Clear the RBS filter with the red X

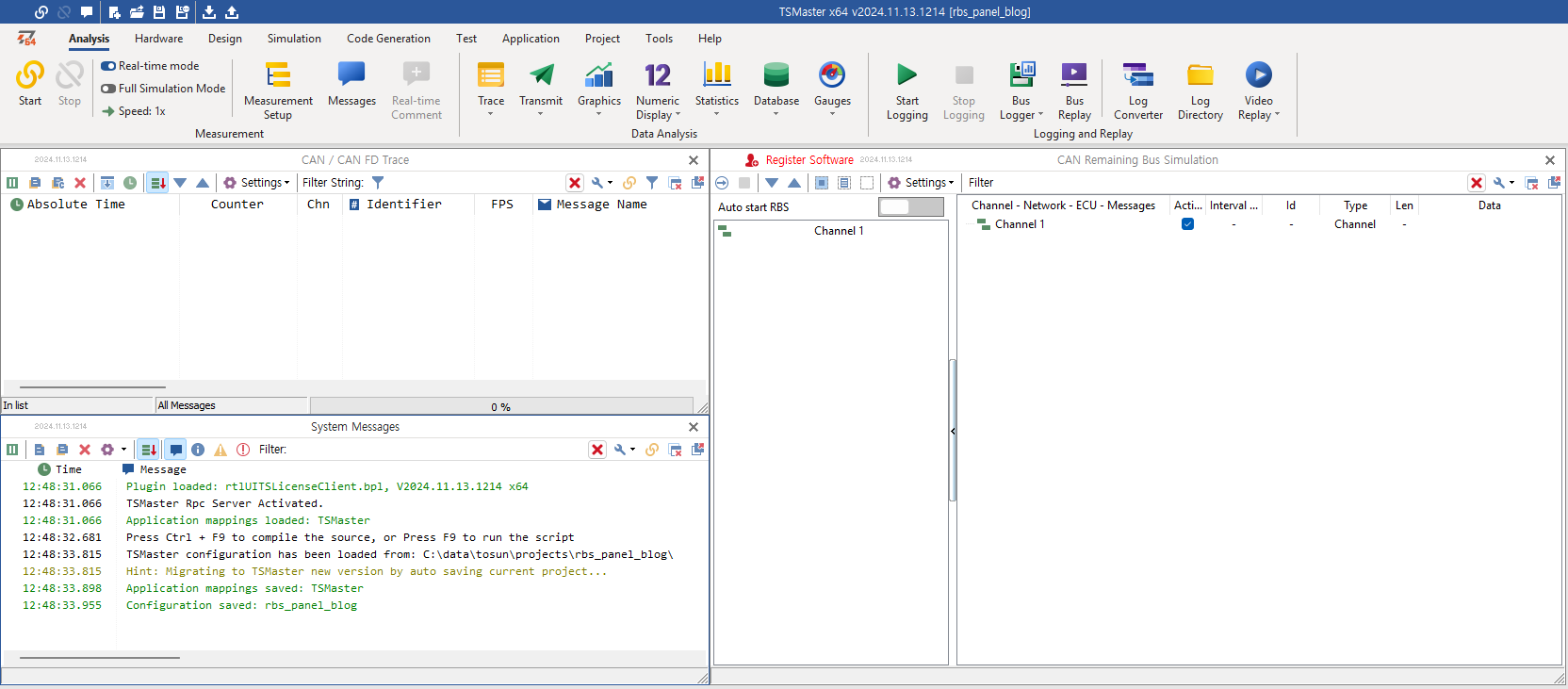pos(1477,183)
